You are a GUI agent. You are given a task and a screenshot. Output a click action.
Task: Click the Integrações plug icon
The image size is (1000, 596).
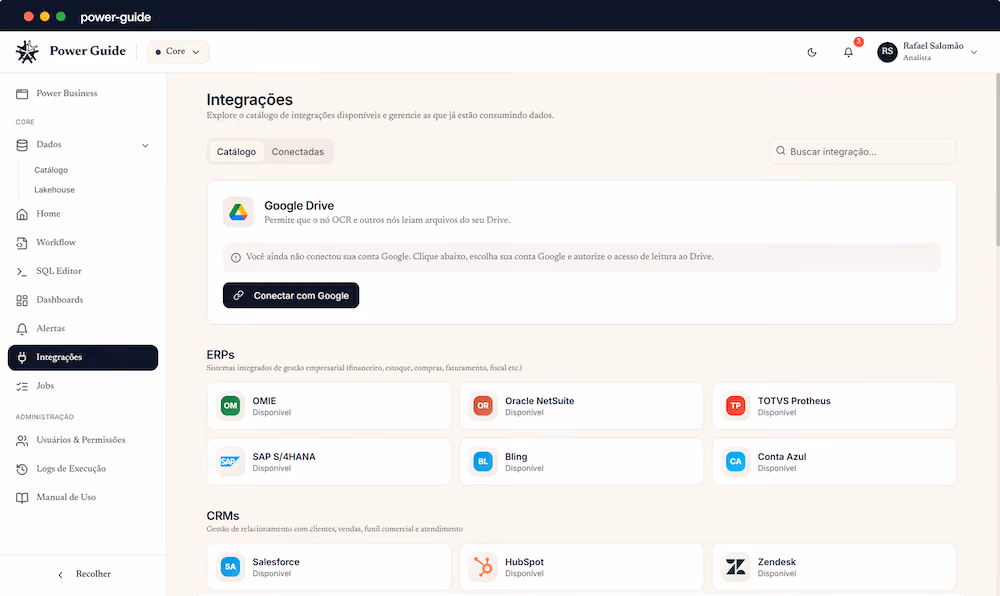point(22,358)
